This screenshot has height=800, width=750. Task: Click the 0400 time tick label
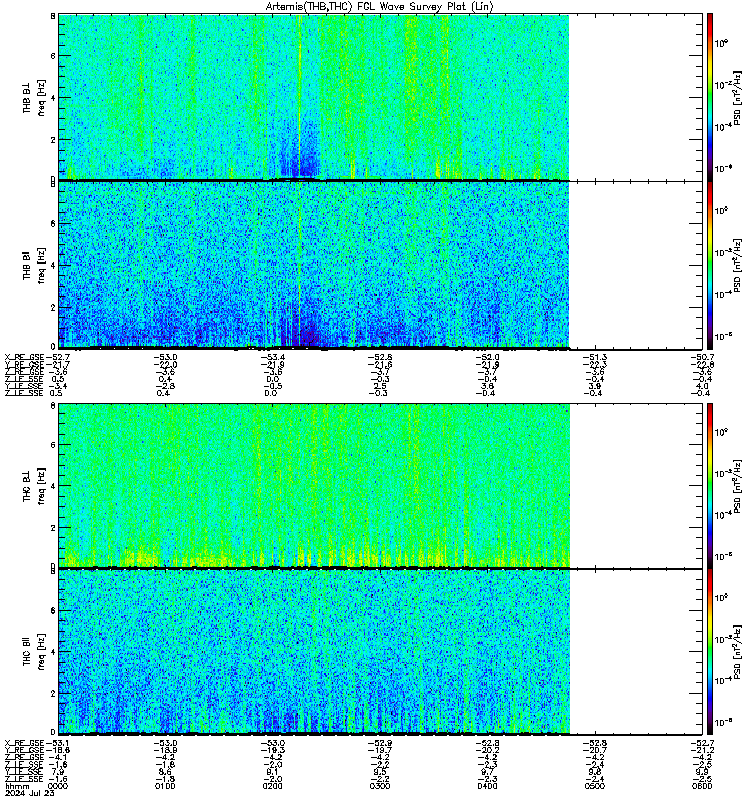pos(487,786)
